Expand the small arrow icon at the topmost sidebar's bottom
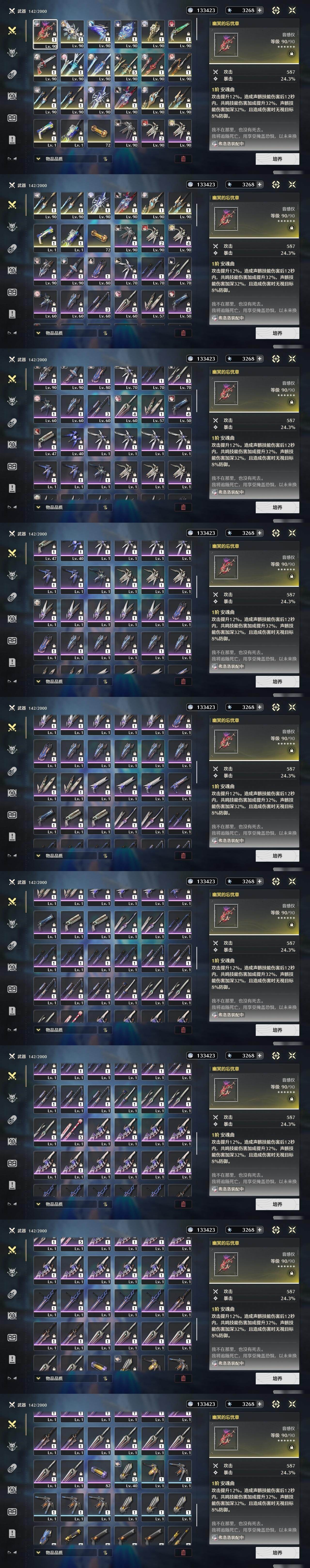310x1568 pixels. [x=12, y=159]
